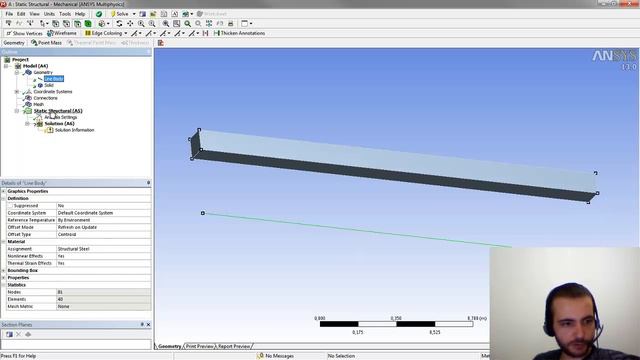Open the Units menu
This screenshot has width=640, height=360.
click(x=49, y=14)
